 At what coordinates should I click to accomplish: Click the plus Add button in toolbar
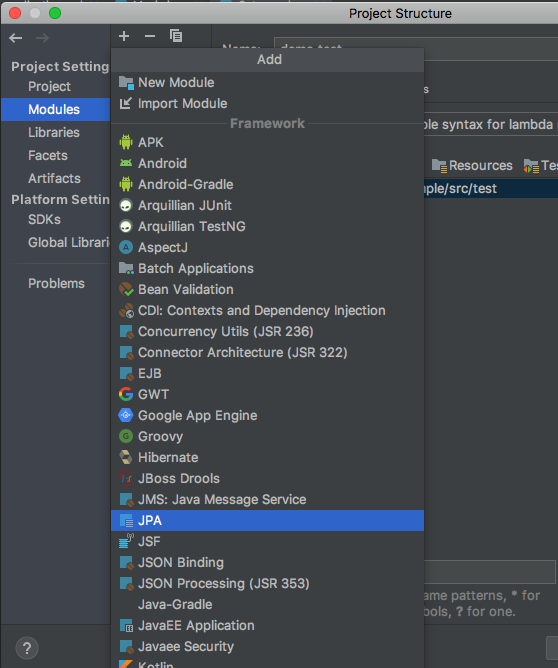(124, 36)
